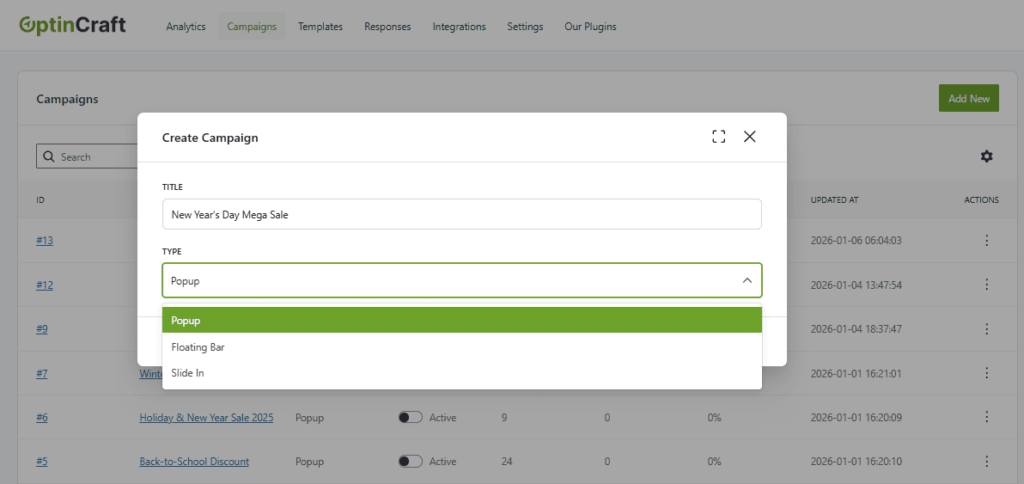
Task: Toggle active switch for Back-to-School Discount
Action: click(x=410, y=462)
